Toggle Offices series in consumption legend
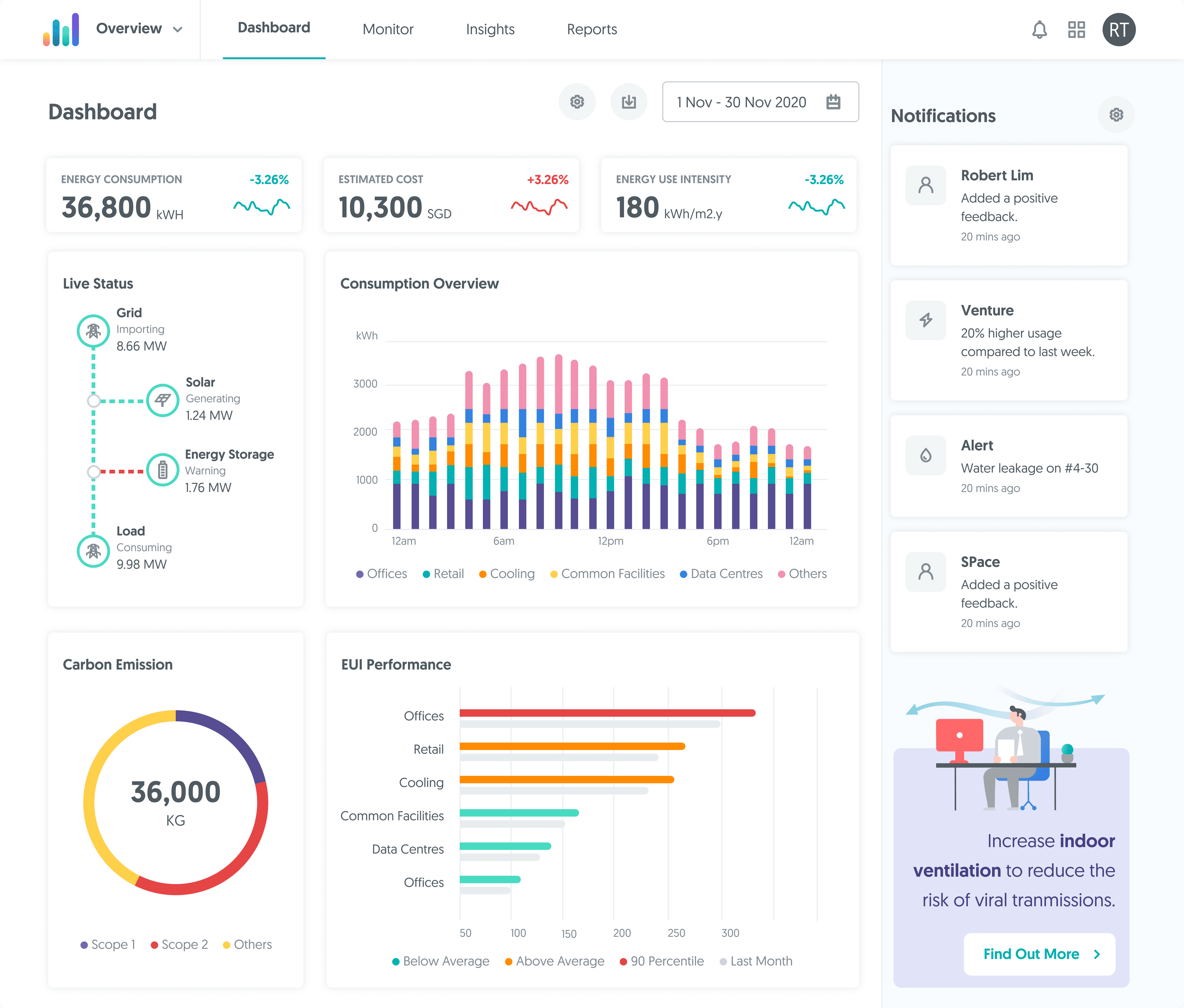Screen dimensions: 1184x1008 (382, 574)
